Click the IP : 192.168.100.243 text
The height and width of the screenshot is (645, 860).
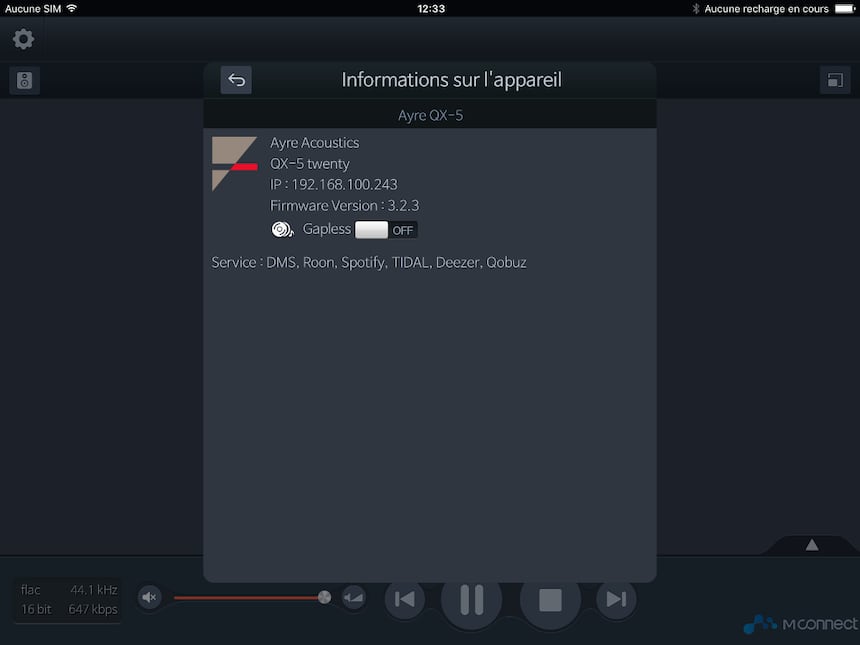(333, 185)
